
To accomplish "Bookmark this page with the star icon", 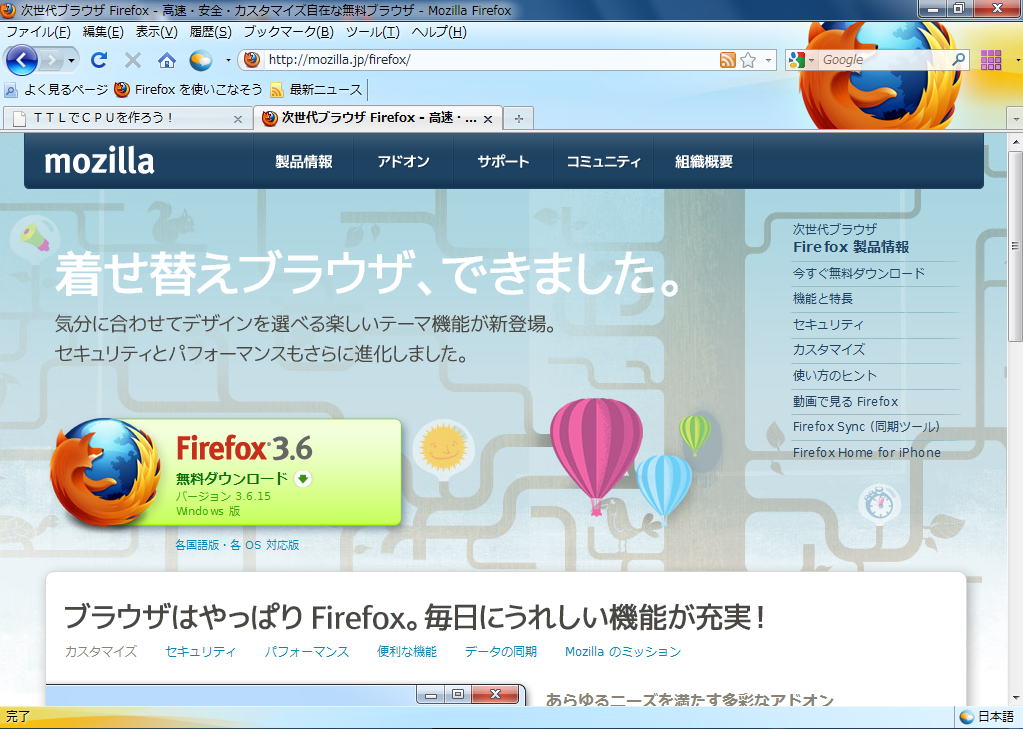I will (x=748, y=60).
